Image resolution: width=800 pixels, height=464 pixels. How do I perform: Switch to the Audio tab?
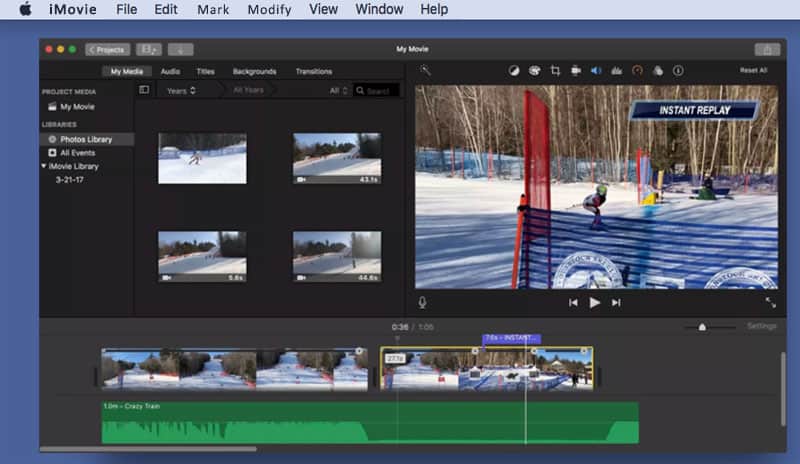(170, 71)
